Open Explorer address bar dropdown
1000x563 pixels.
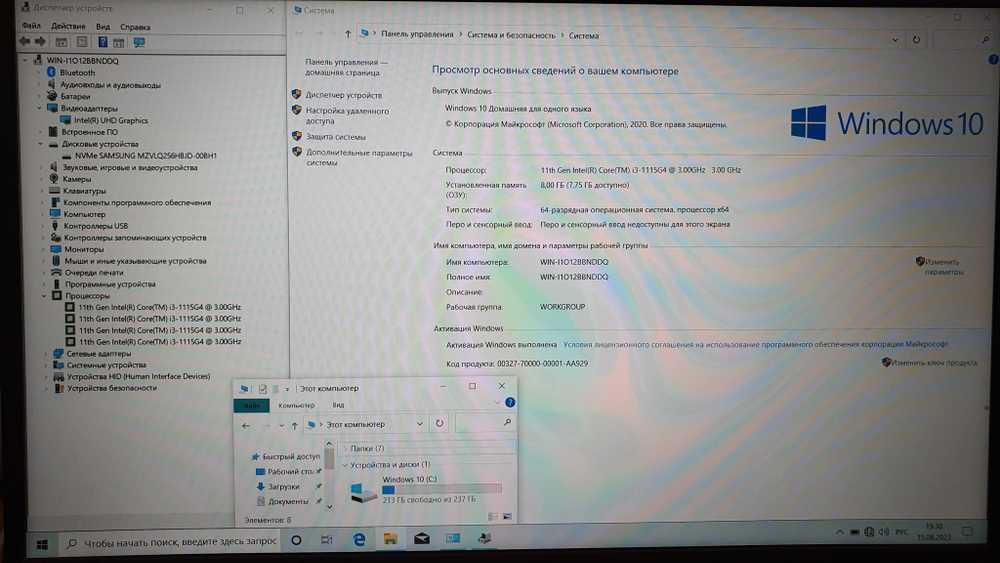click(420, 423)
